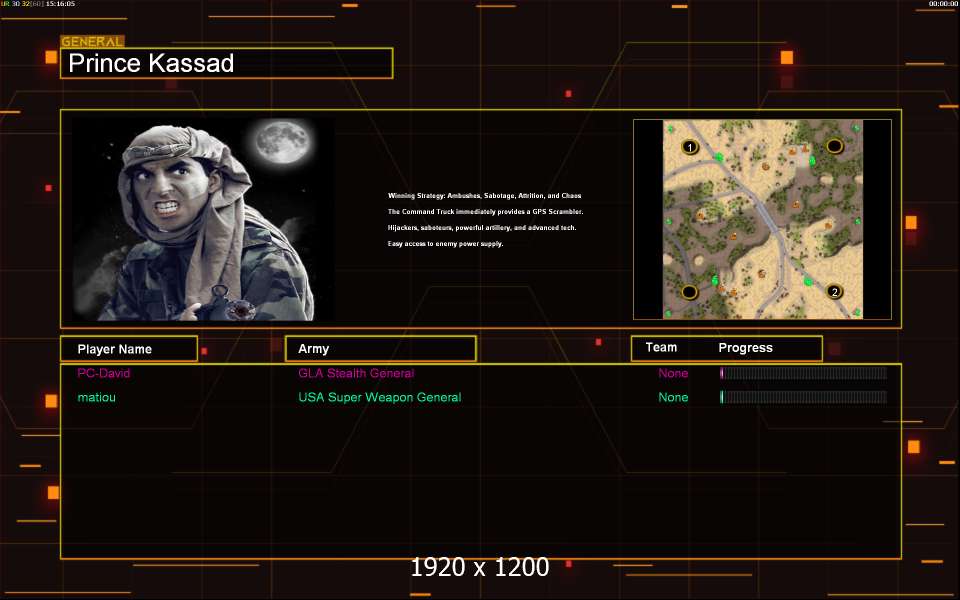Click the Progress column header

[745, 348]
